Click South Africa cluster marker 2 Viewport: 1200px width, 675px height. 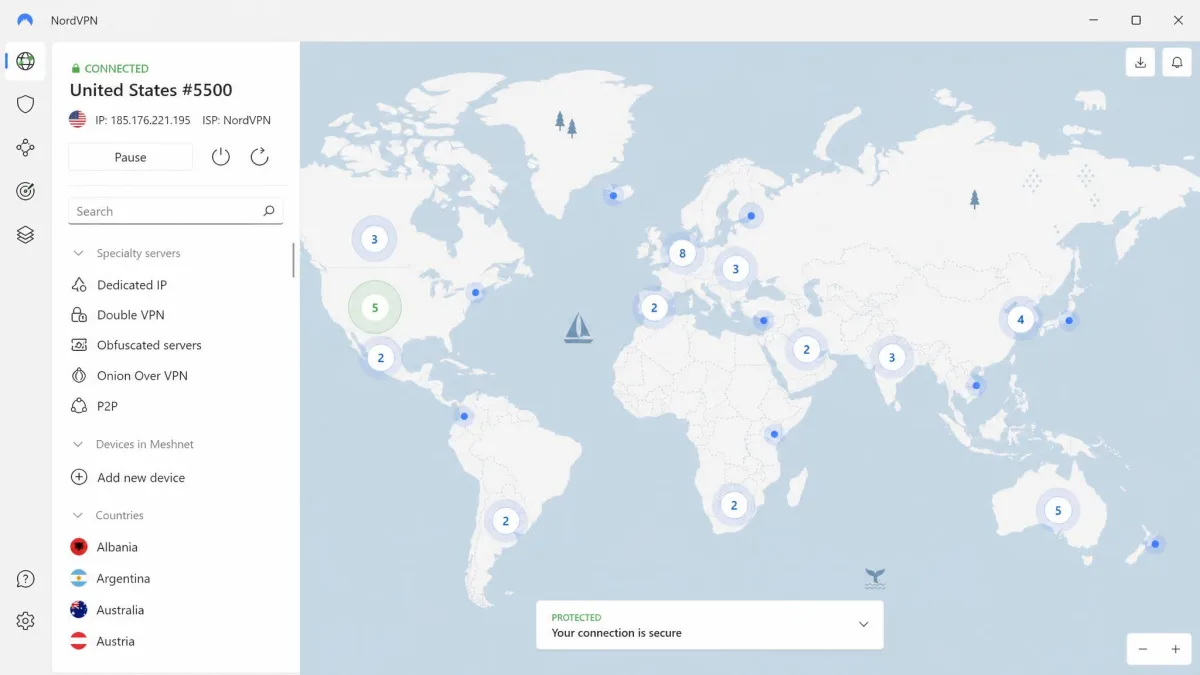point(734,505)
